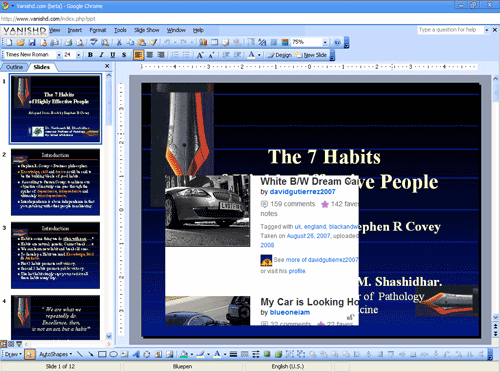
Task: Click the 'england' tag link
Action: click(315, 227)
